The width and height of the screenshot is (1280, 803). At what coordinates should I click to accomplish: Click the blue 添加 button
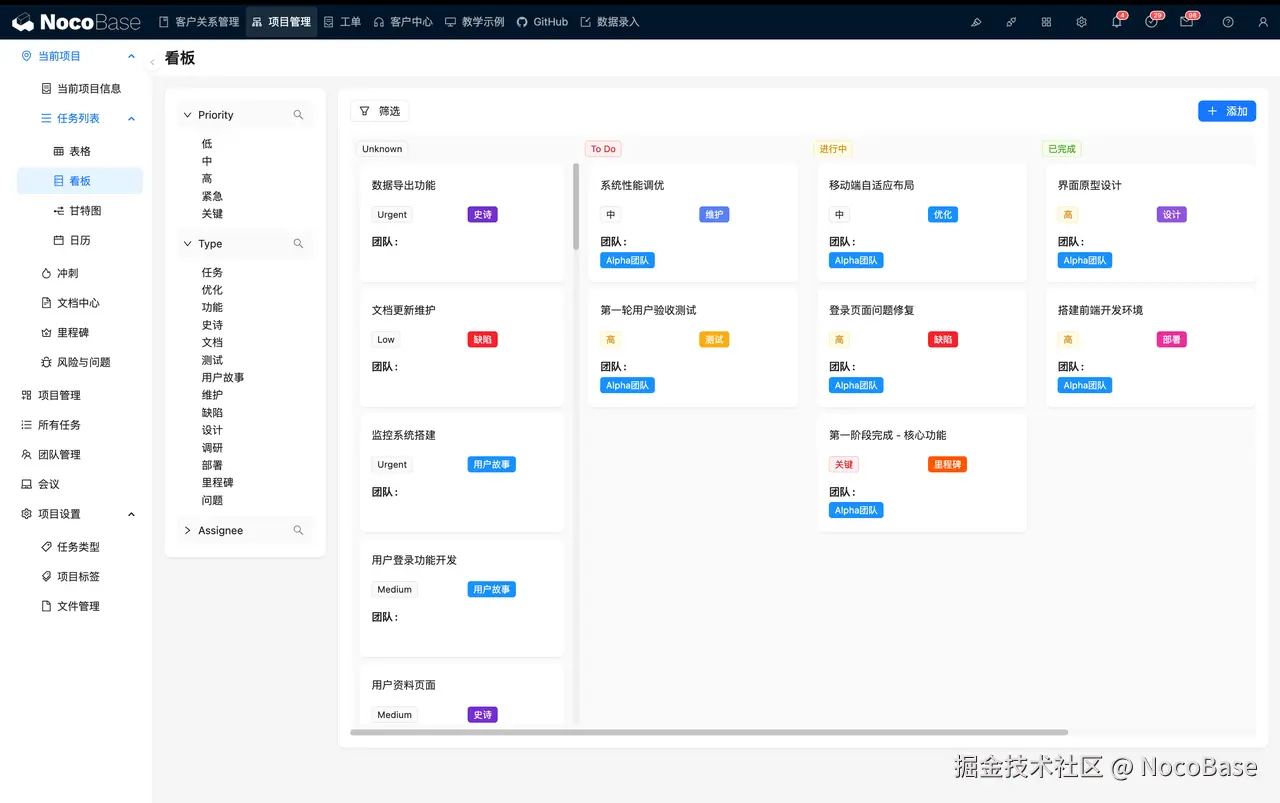coord(1227,111)
